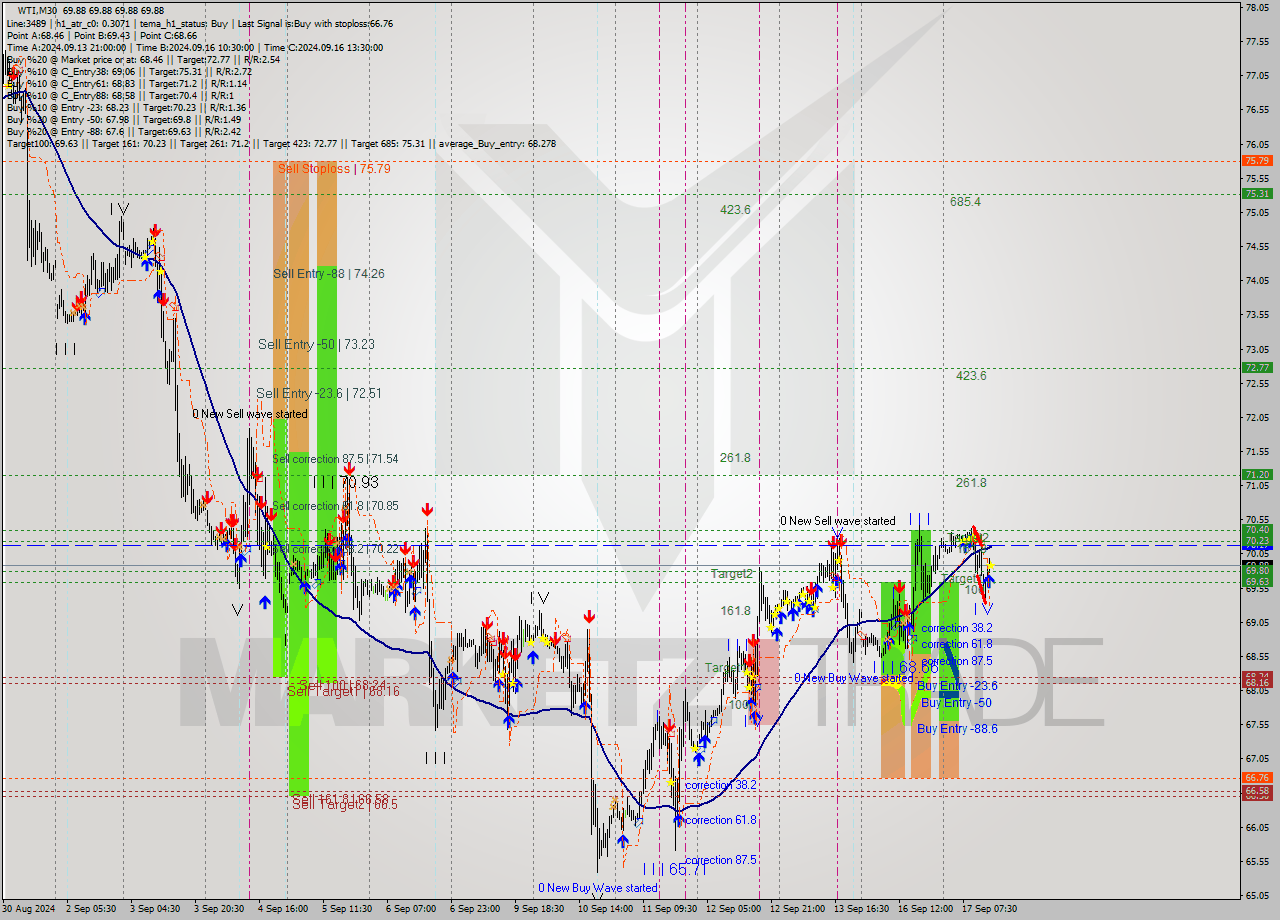The width and height of the screenshot is (1280, 920).
Task: Click the orange 66.76 price tag
Action: [1257, 777]
